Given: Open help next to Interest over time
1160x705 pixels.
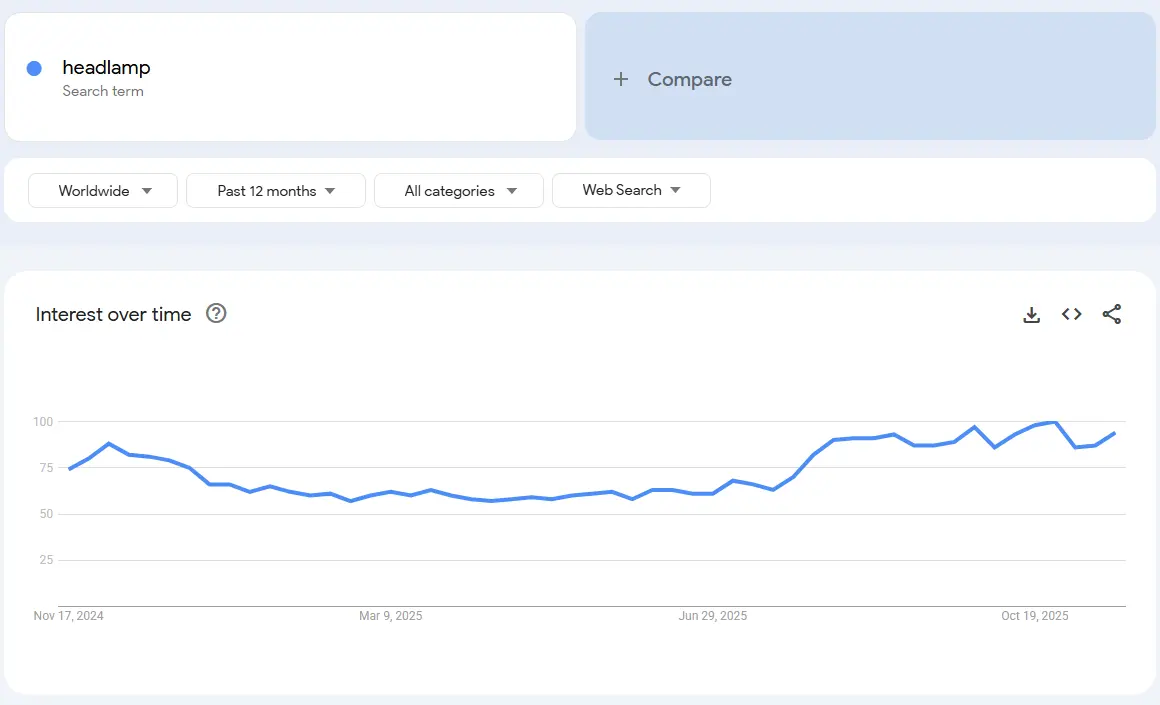Looking at the screenshot, I should tap(216, 314).
